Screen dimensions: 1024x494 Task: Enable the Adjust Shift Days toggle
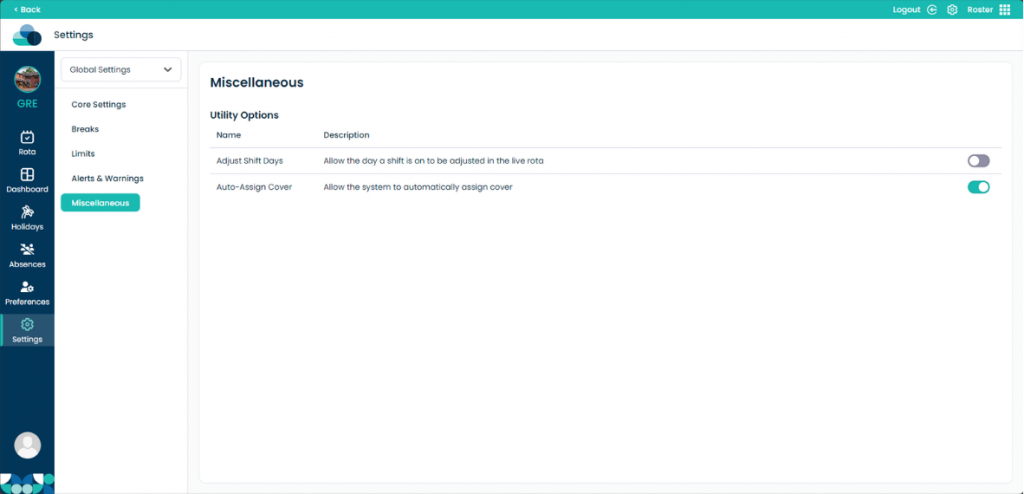click(978, 161)
